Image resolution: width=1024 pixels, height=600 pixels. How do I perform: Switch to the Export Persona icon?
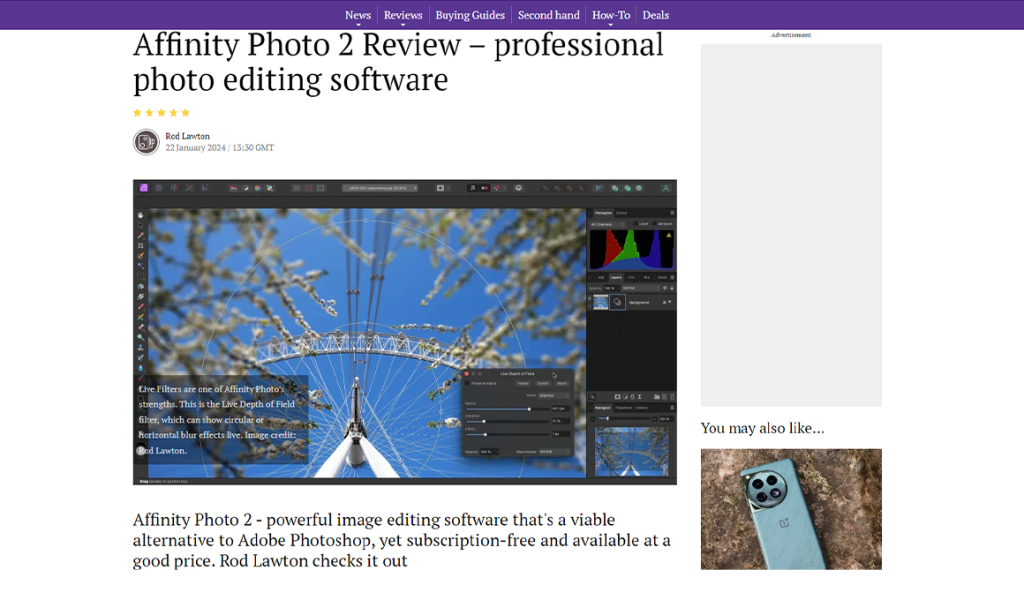pyautogui.click(x=204, y=188)
